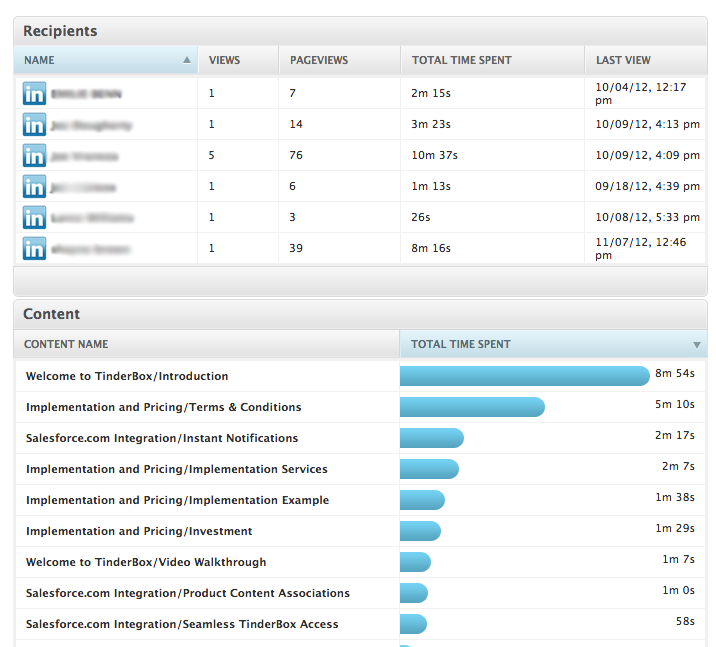Toggle sort arrow on Content's Total Time Spent header
The width and height of the screenshot is (716, 647).
pos(697,345)
